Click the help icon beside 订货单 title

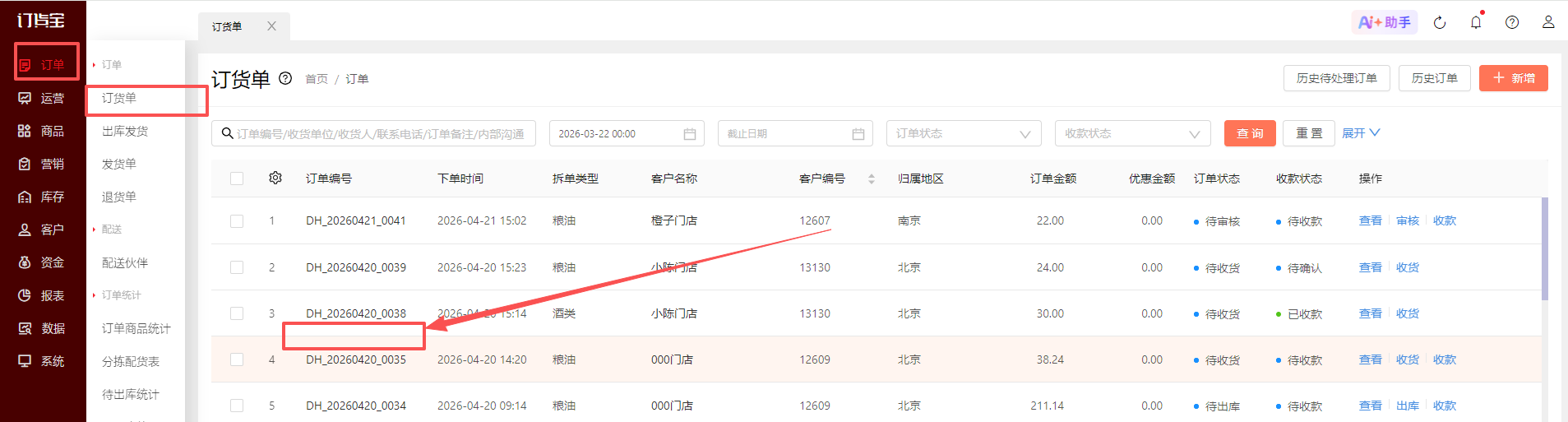pos(285,78)
